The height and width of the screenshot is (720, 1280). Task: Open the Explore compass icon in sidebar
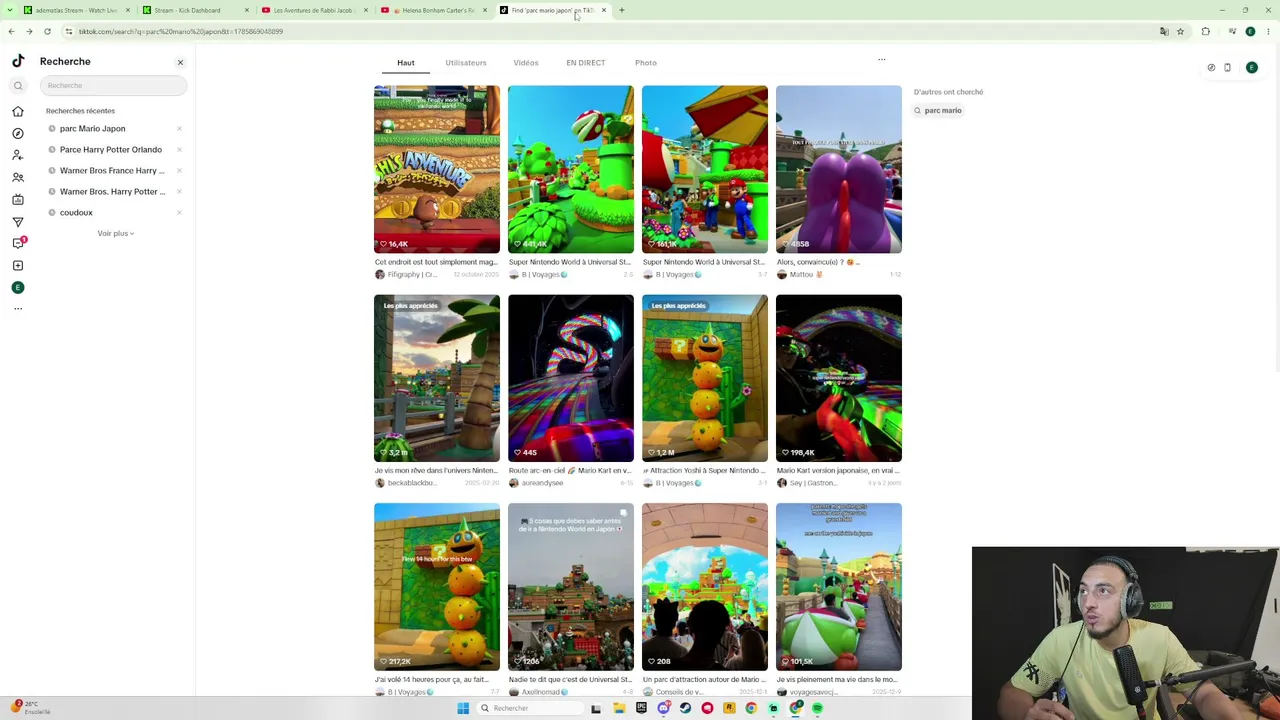18,133
